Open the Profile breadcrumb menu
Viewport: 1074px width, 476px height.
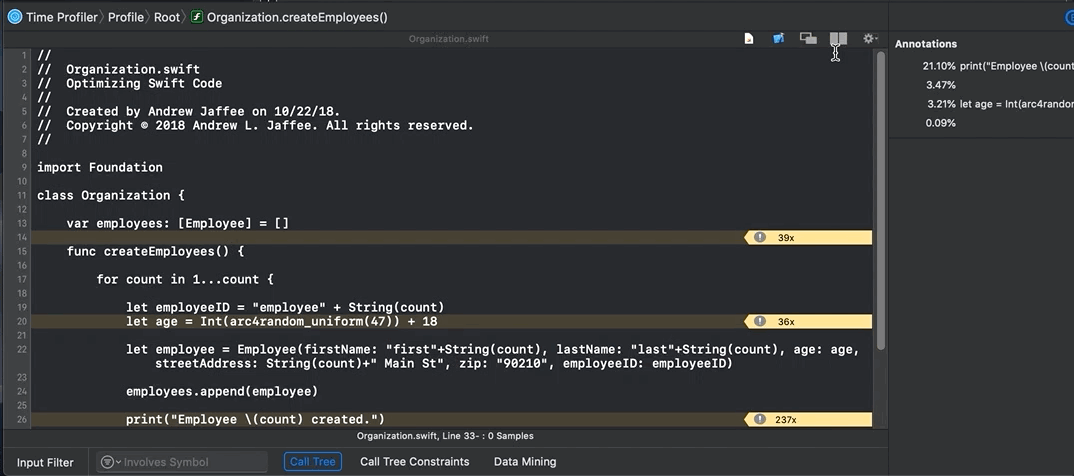(x=126, y=17)
